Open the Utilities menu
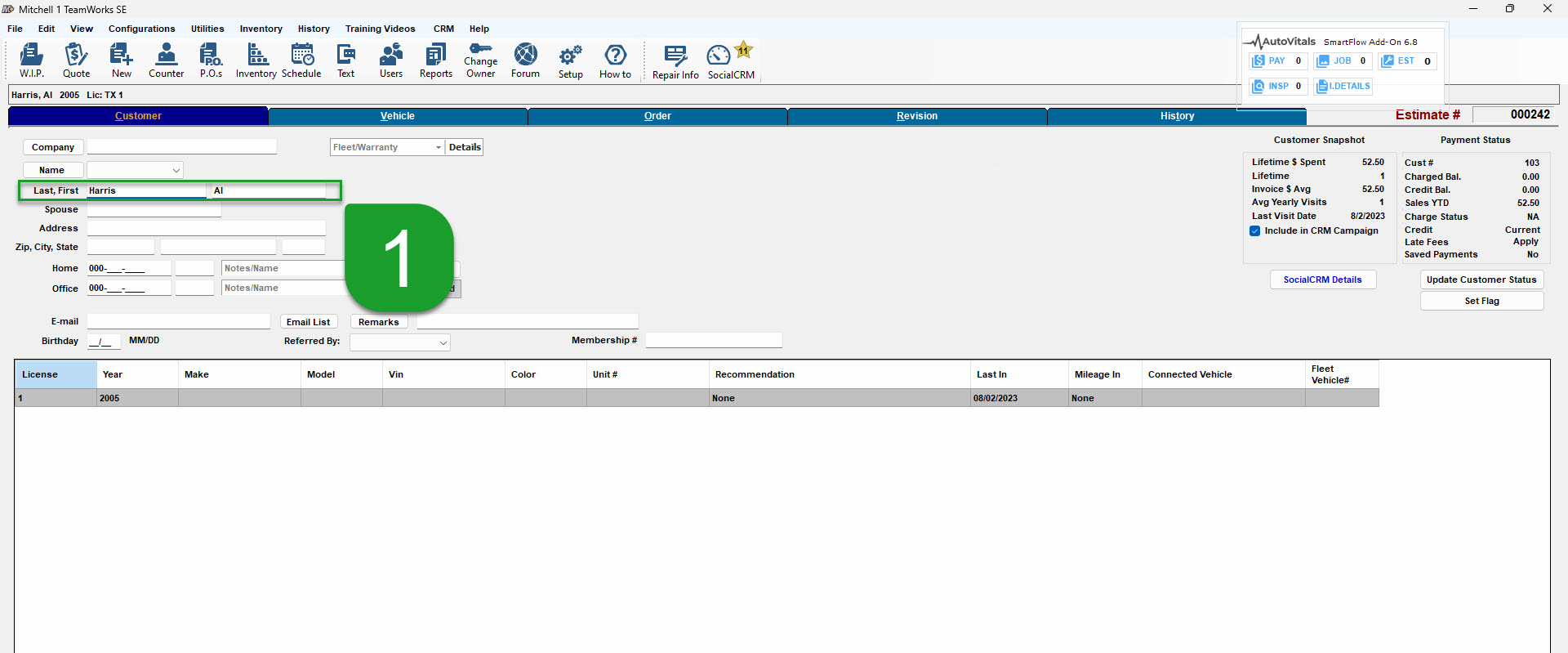 click(207, 29)
